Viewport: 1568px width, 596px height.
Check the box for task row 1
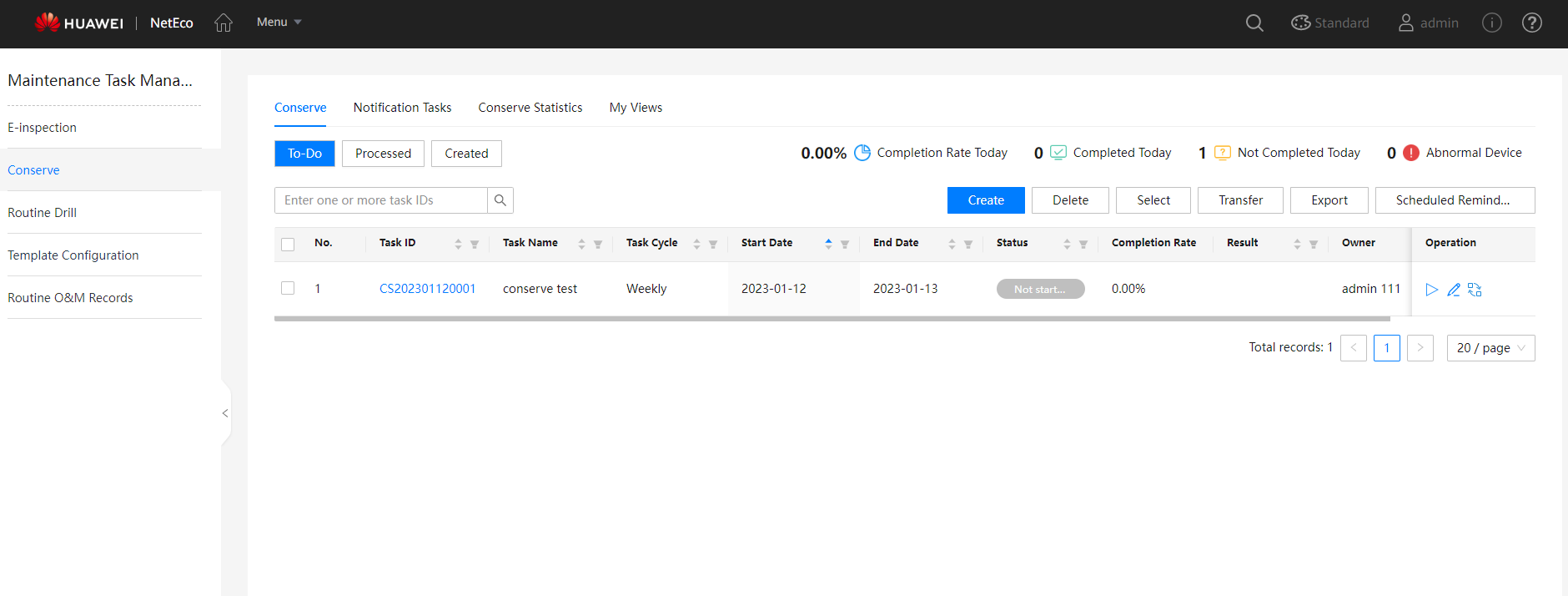click(288, 288)
